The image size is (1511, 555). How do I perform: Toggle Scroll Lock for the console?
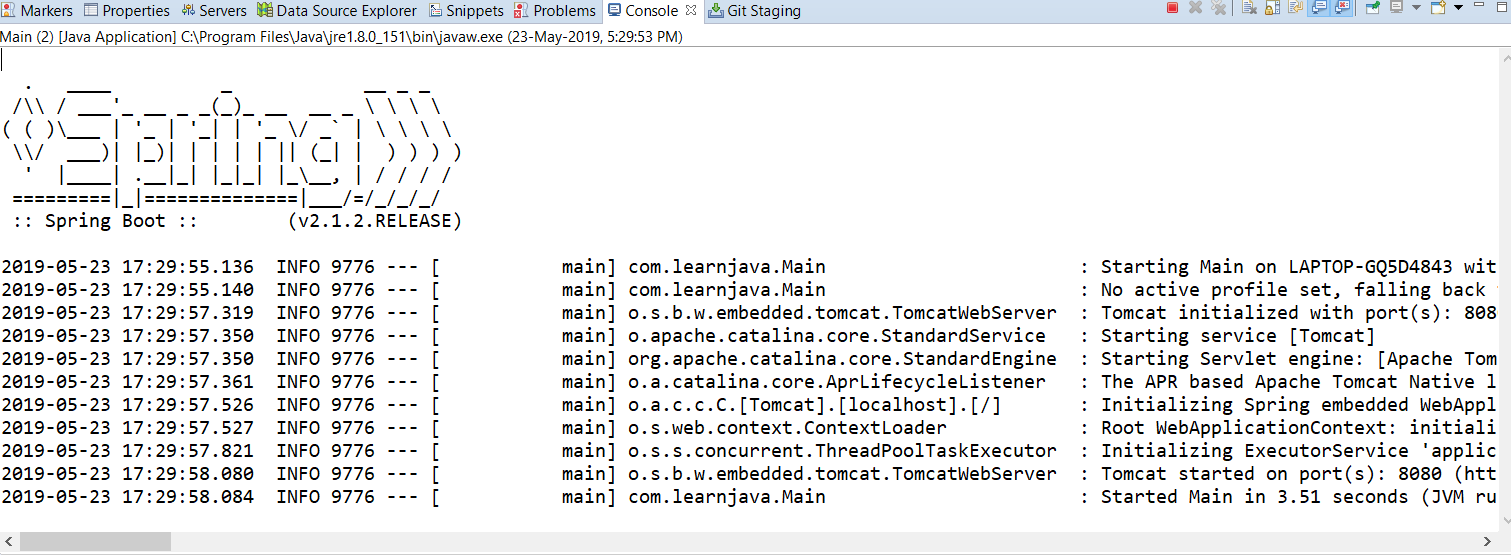tap(1273, 8)
